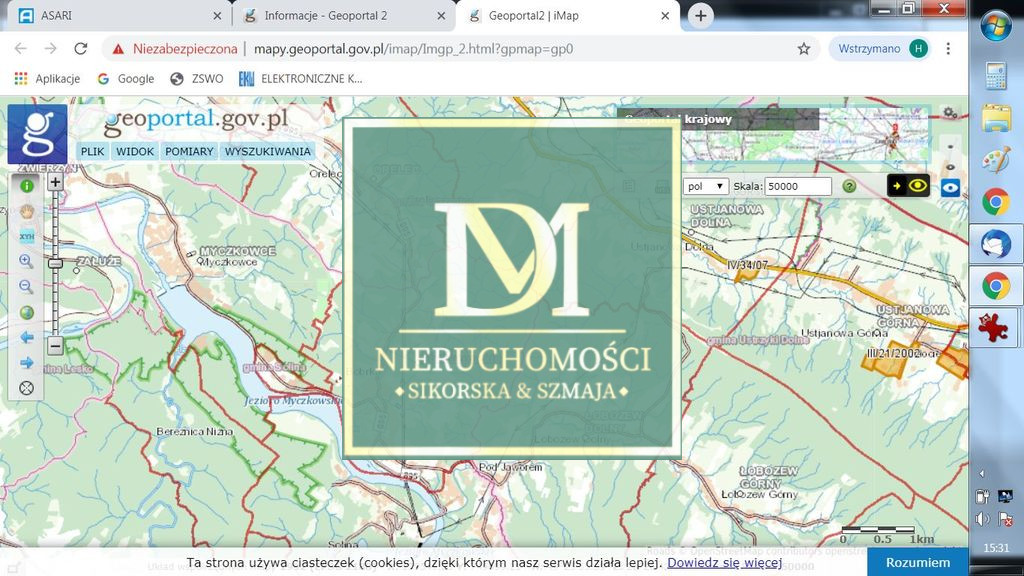The height and width of the screenshot is (576, 1024).
Task: Switch to Informacje - Geoportal 2 tab
Action: (x=344, y=16)
